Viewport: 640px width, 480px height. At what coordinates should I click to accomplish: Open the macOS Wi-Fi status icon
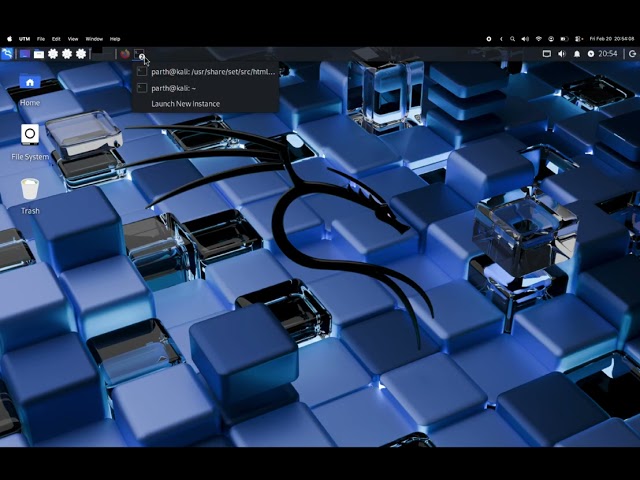(x=538, y=39)
